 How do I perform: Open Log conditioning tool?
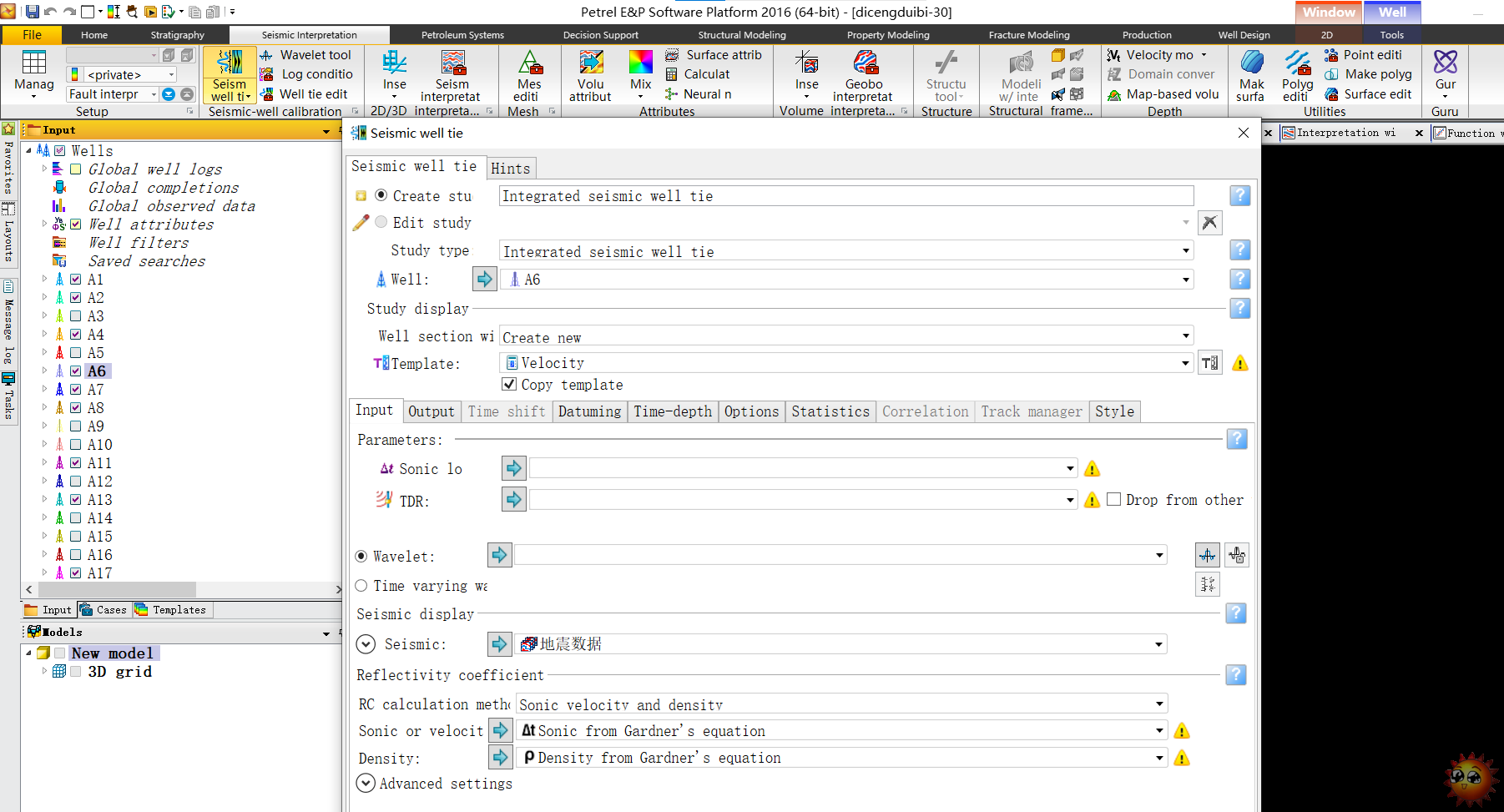tap(306, 74)
